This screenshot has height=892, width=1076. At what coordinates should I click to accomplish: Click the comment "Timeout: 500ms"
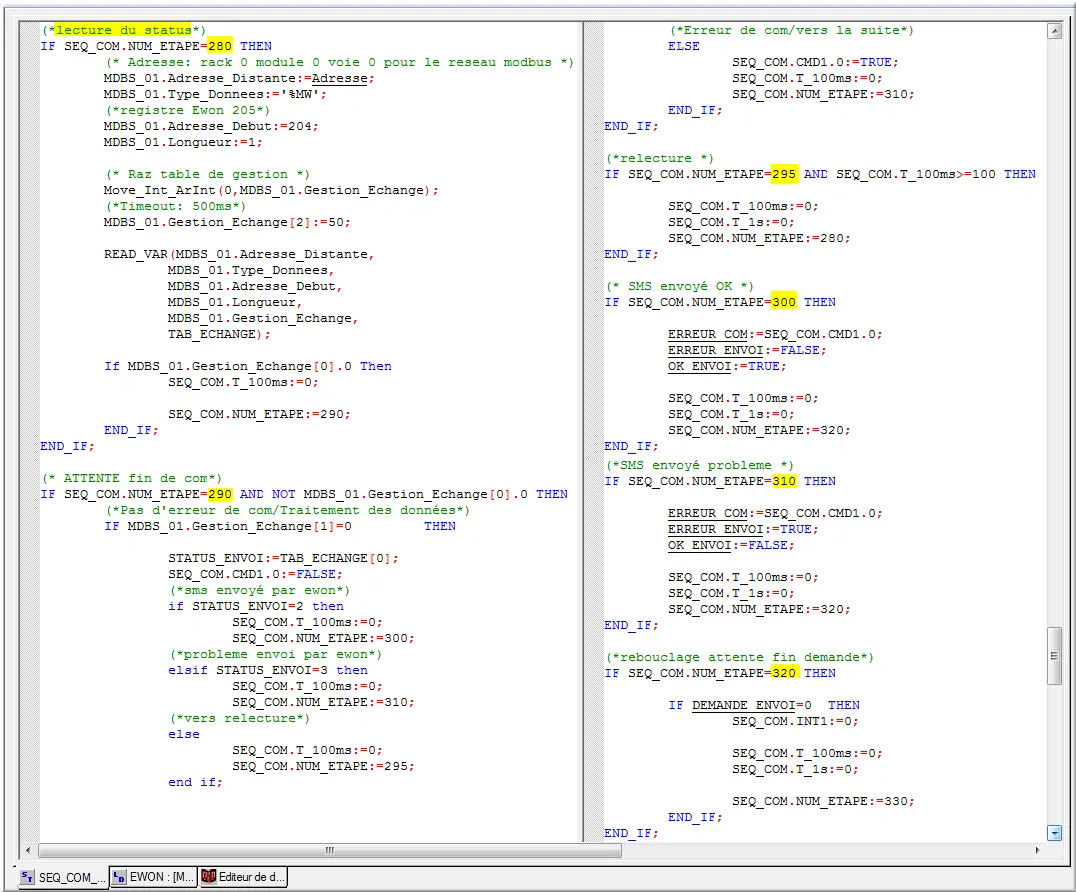[176, 206]
